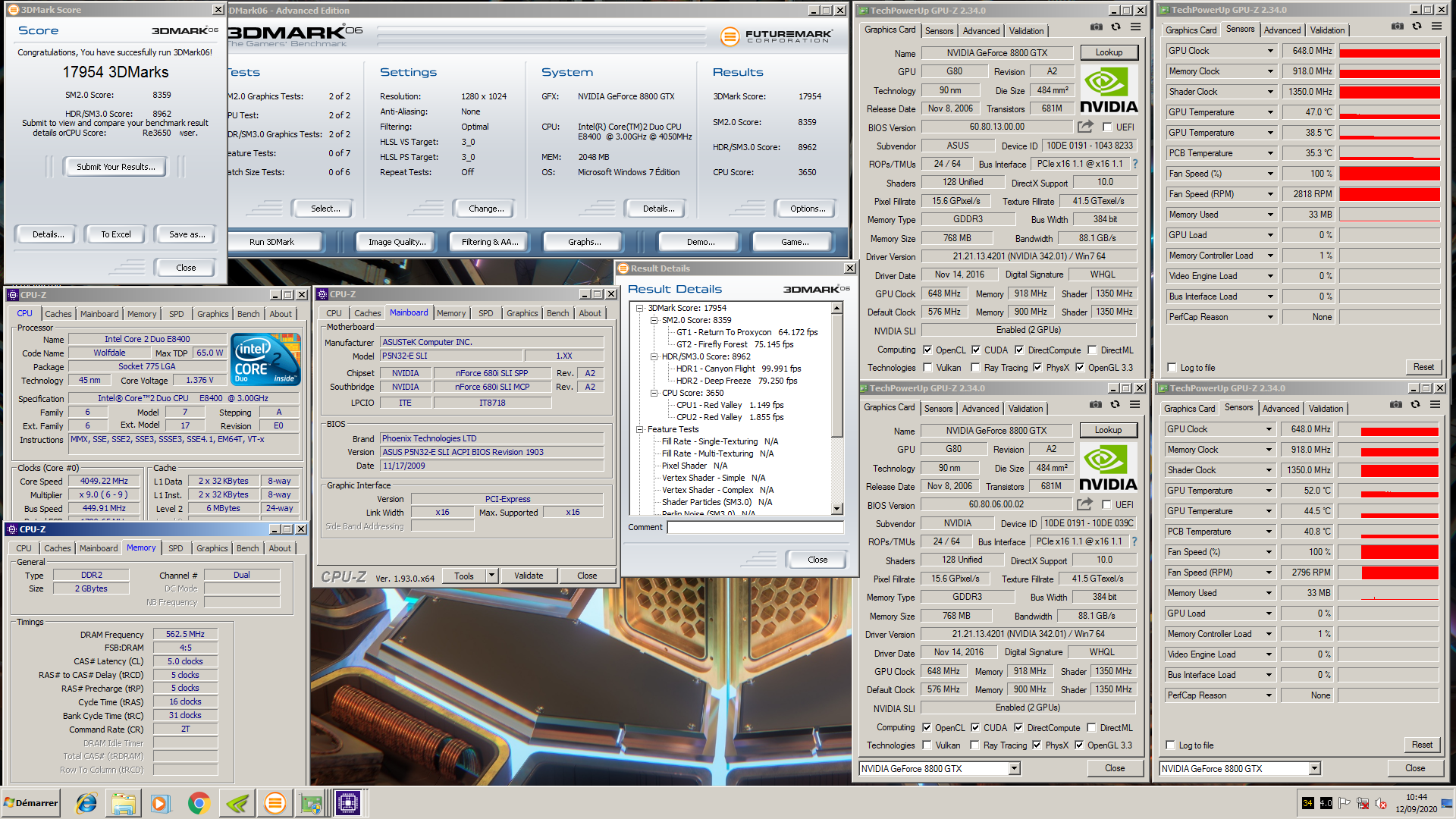Take screenshot via camera icon in ASUS-subvendor GPU-Z
The image size is (1456, 819).
point(1097,27)
